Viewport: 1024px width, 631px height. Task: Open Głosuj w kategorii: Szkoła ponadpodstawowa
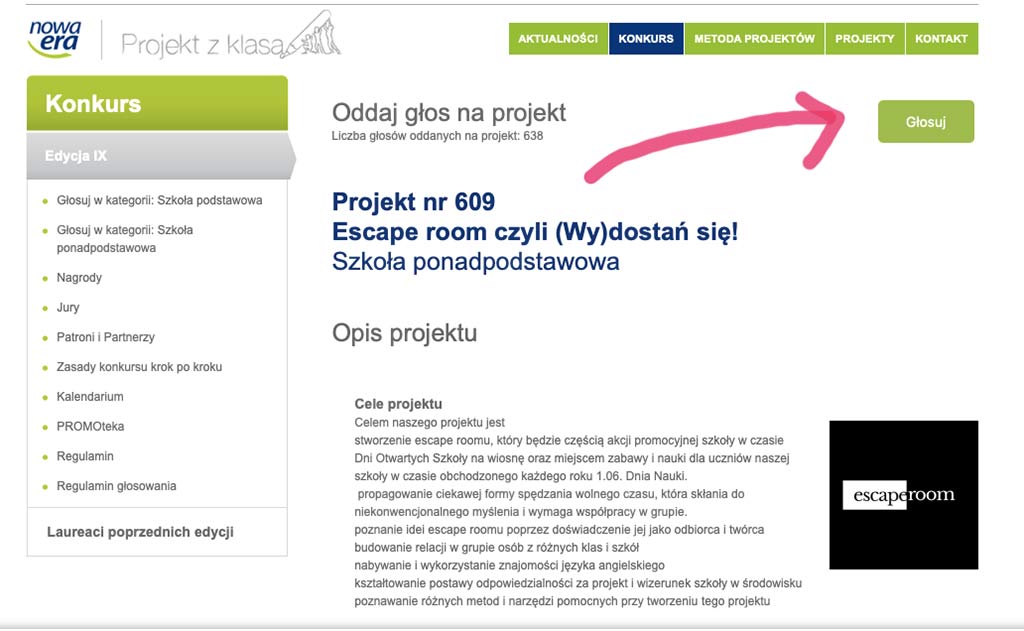(125, 239)
